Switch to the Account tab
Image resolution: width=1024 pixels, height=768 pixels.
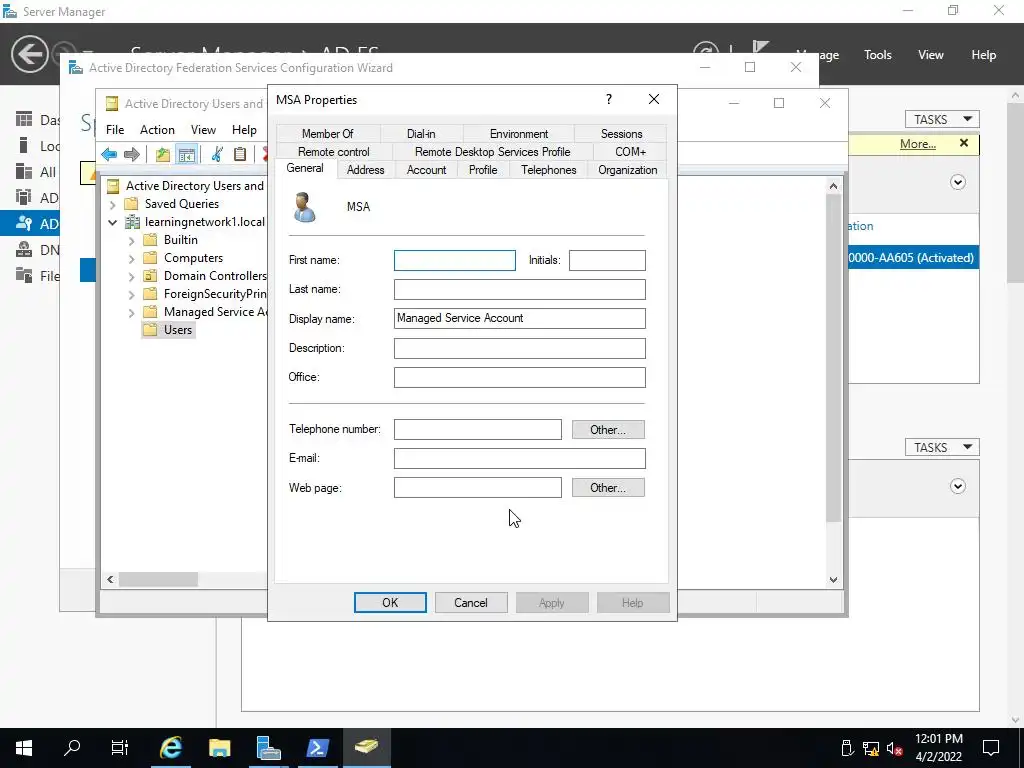click(426, 170)
